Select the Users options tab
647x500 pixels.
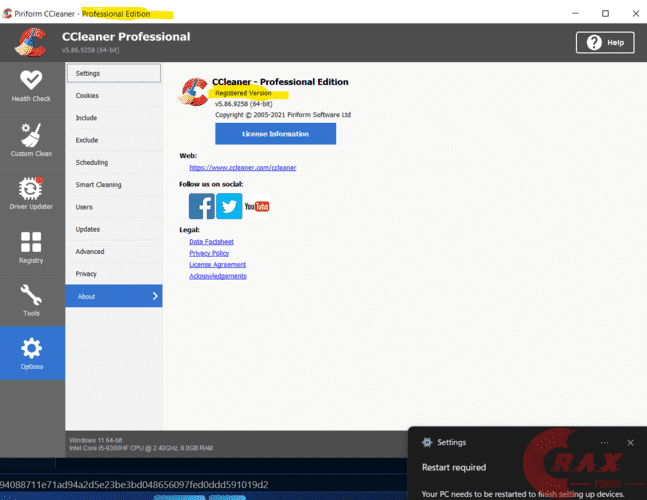(114, 207)
